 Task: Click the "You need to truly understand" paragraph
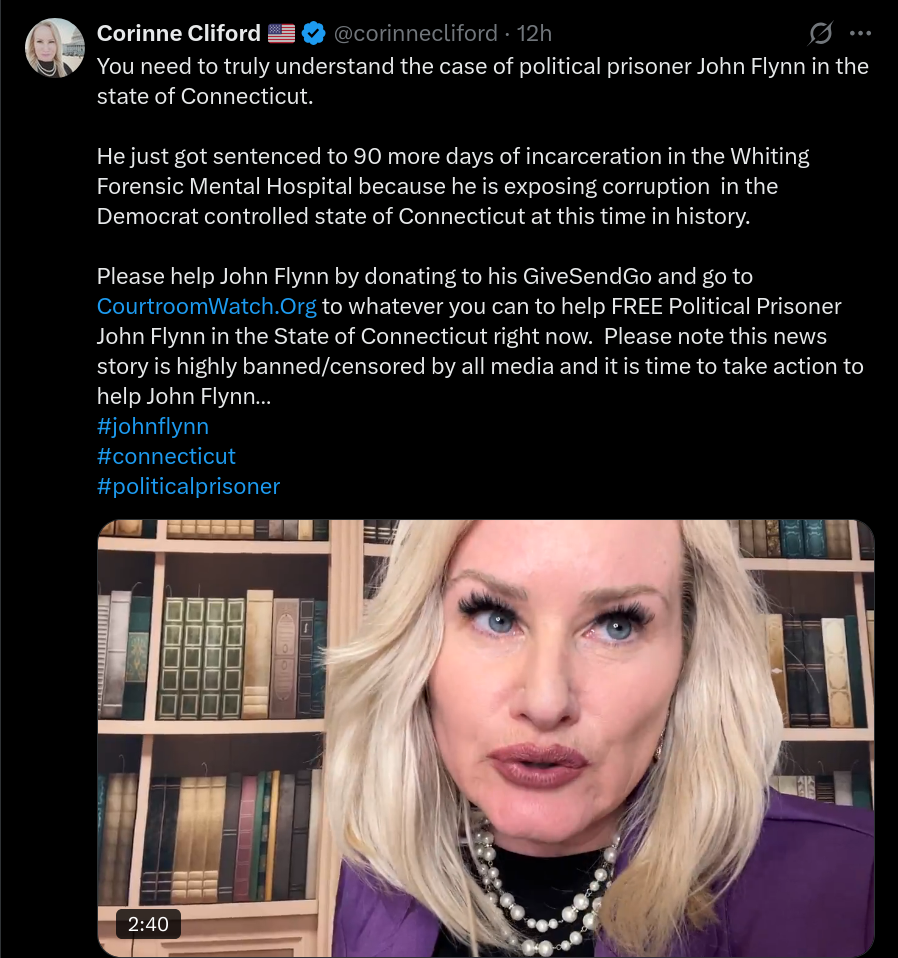[x=482, y=81]
